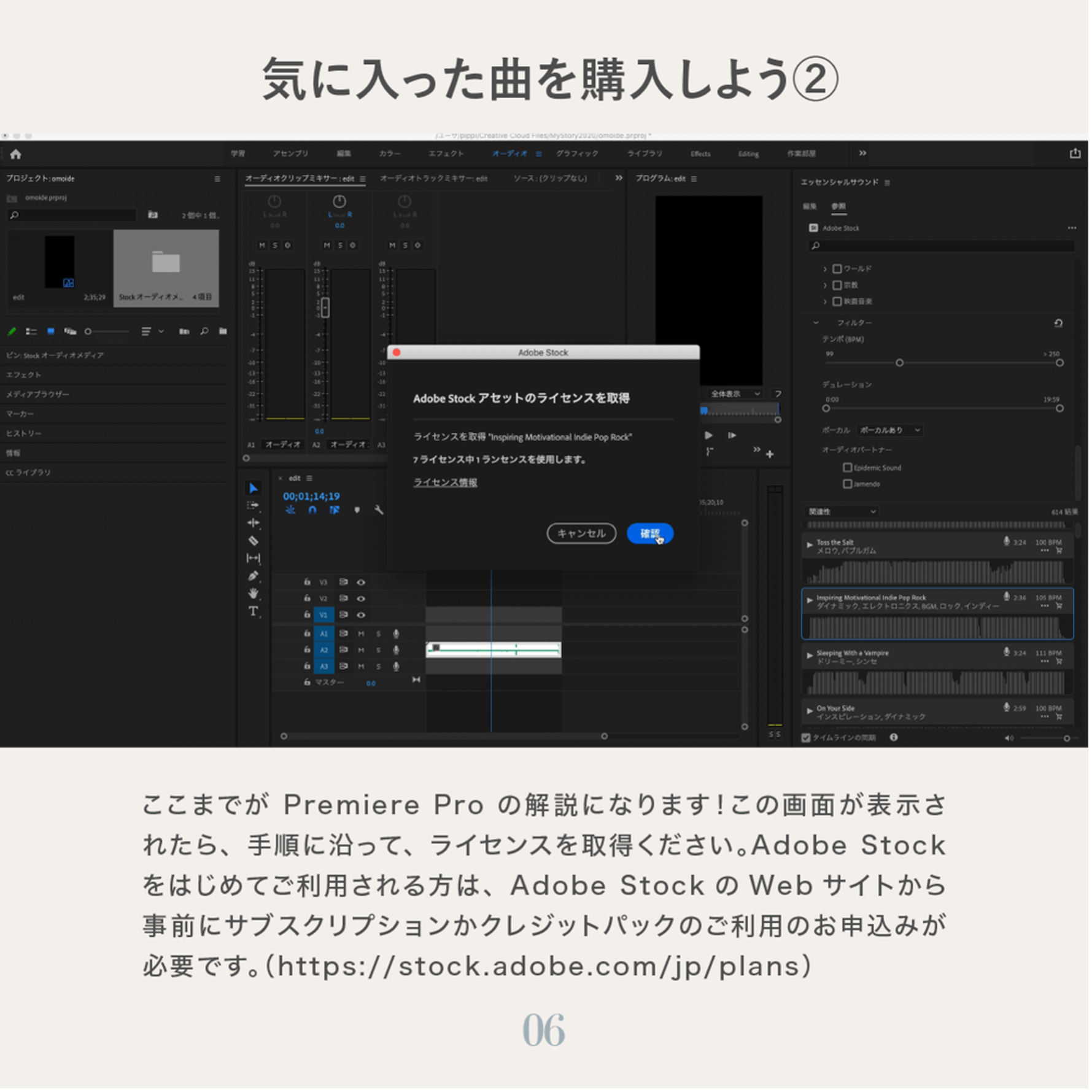Create new bin in Project panel footer

click(x=224, y=333)
